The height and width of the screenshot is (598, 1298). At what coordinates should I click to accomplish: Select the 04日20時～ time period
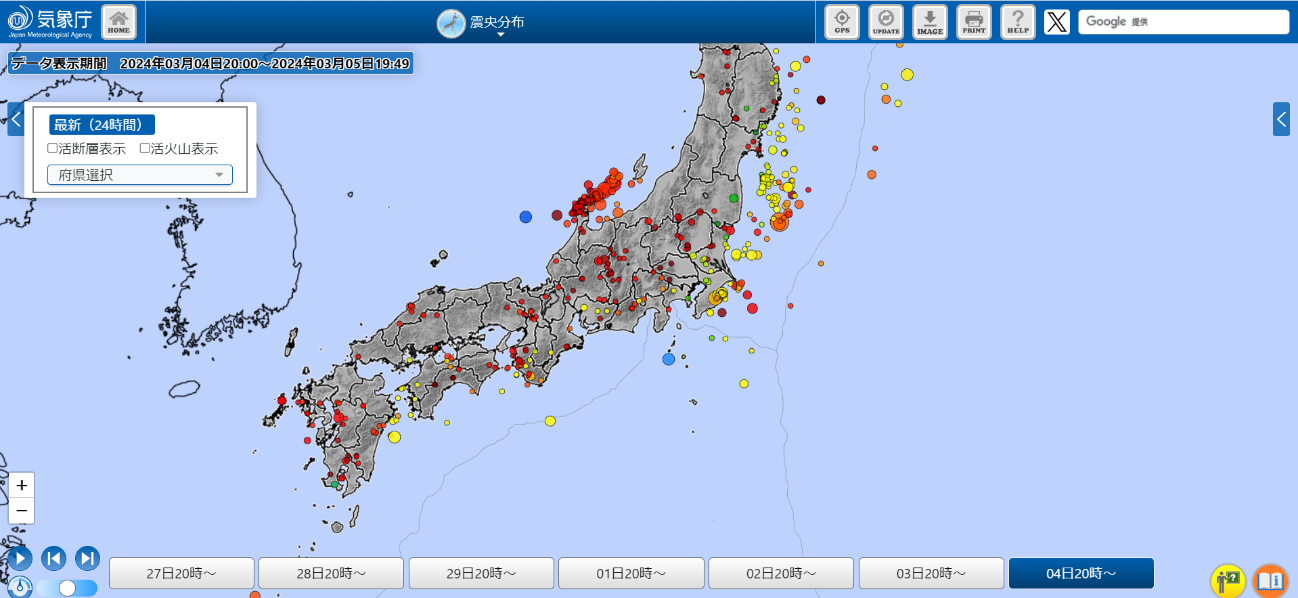(x=1081, y=574)
